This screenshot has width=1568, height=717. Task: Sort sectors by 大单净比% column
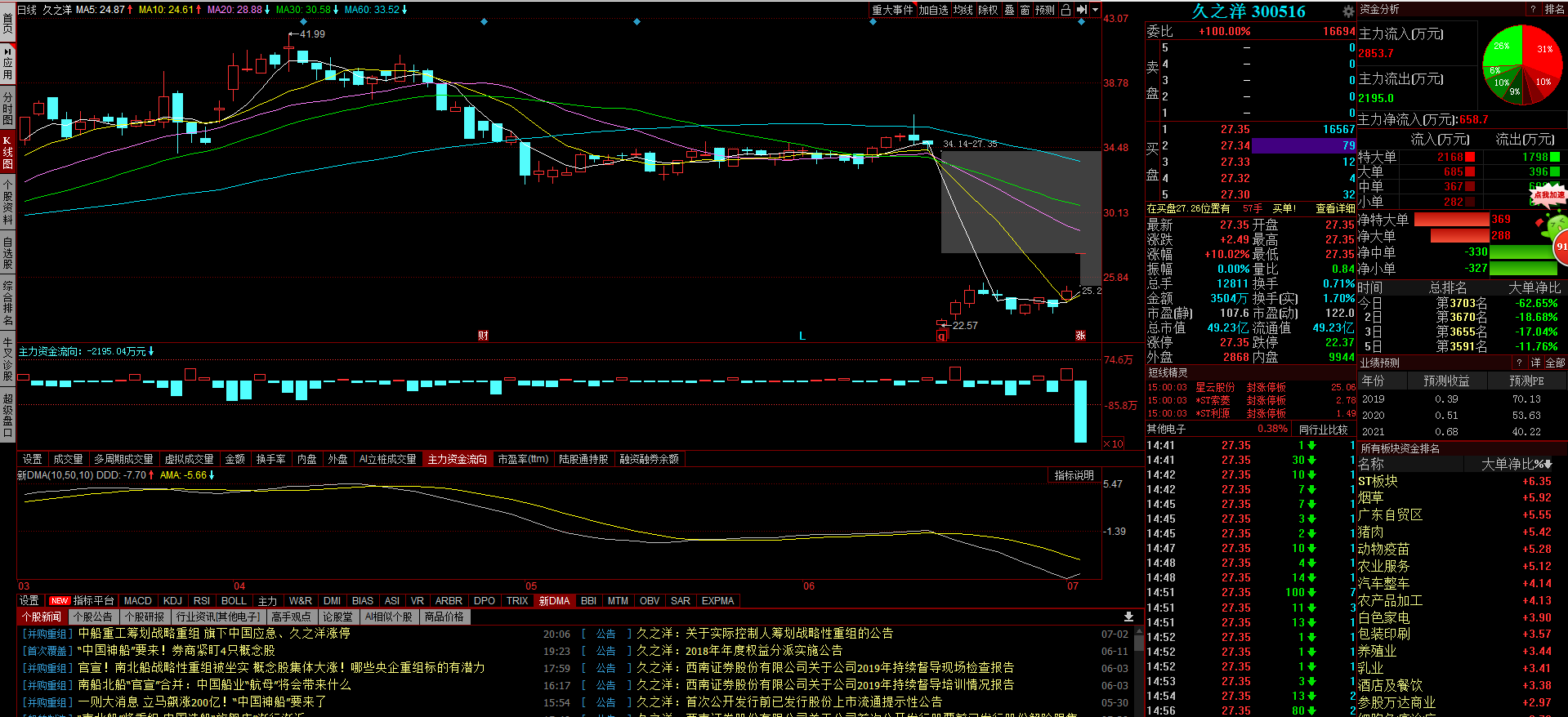tap(1517, 464)
